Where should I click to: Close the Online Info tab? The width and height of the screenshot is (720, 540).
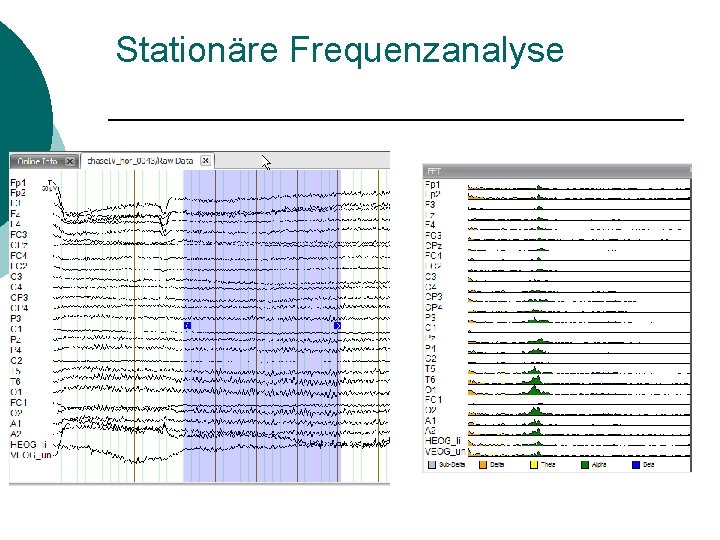pyautogui.click(x=70, y=161)
